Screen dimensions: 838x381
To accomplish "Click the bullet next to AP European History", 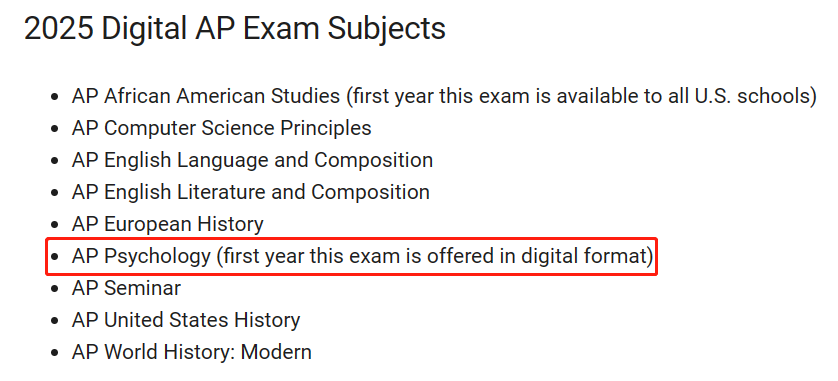I will (x=54, y=226).
